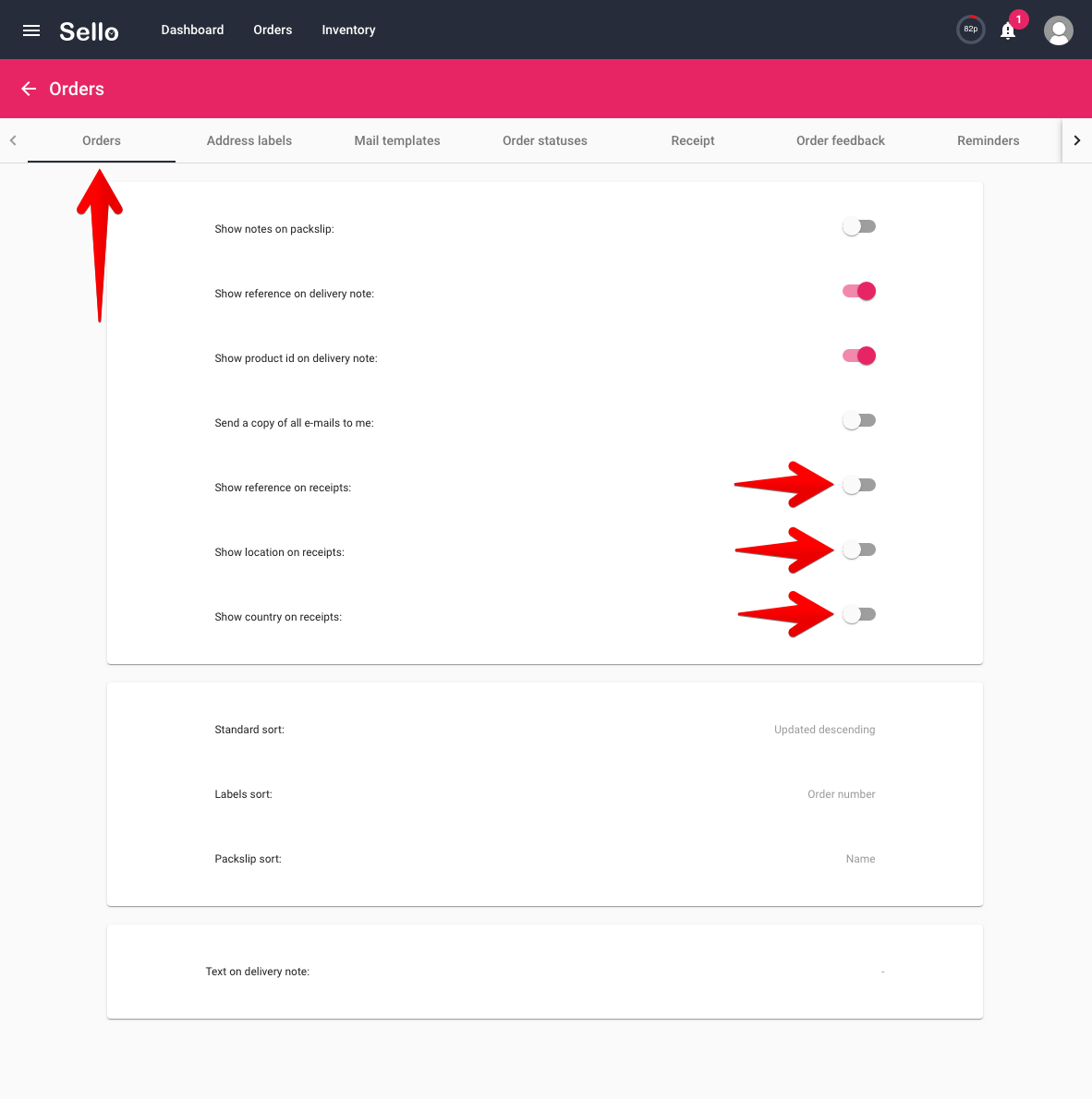Open Inventory in top navigation
The image size is (1092, 1099).
coord(348,30)
